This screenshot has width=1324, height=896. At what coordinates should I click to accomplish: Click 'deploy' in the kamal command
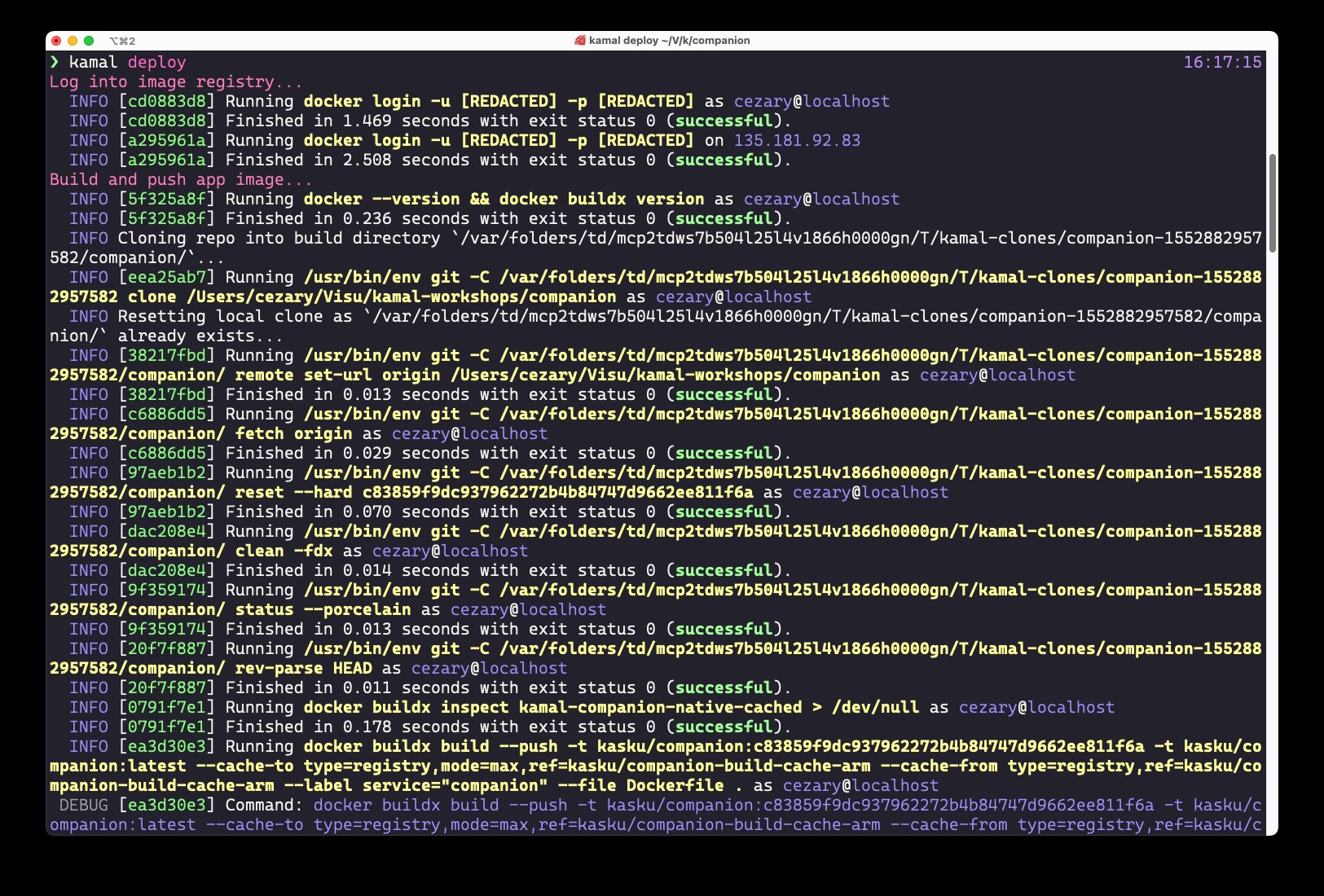pos(156,62)
